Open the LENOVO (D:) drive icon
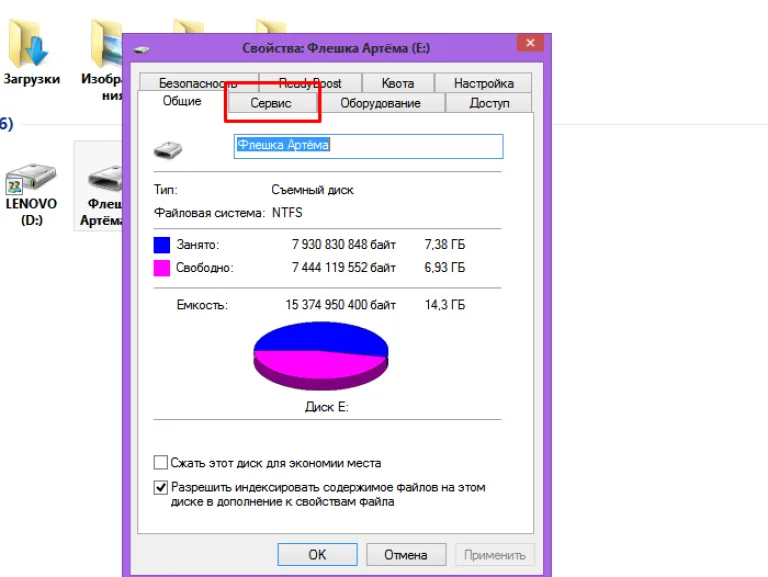Screen dimensions: 768x577 pyautogui.click(x=31, y=178)
